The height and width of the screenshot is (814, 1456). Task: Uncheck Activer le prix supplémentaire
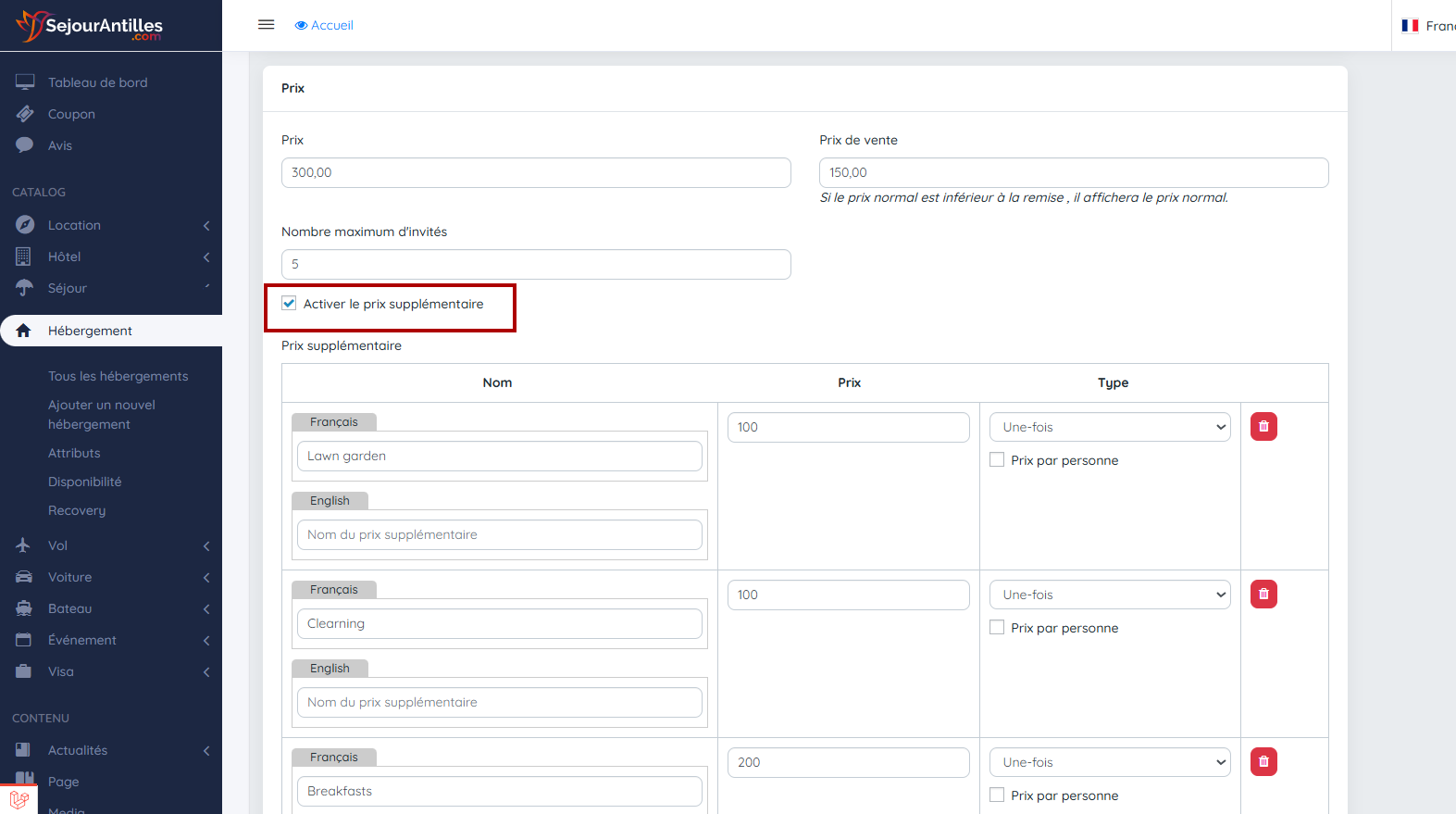click(x=290, y=304)
